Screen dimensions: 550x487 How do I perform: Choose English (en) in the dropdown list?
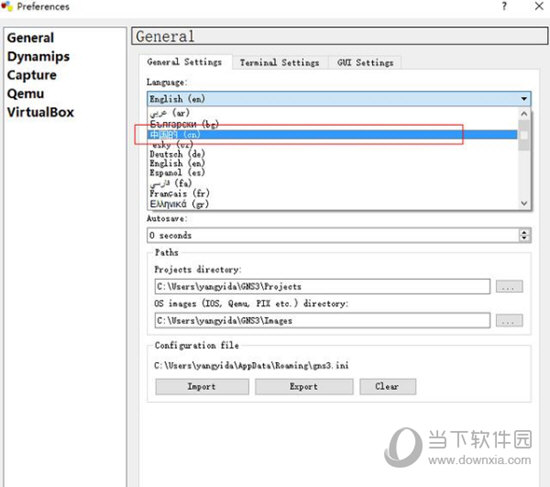[x=332, y=163]
